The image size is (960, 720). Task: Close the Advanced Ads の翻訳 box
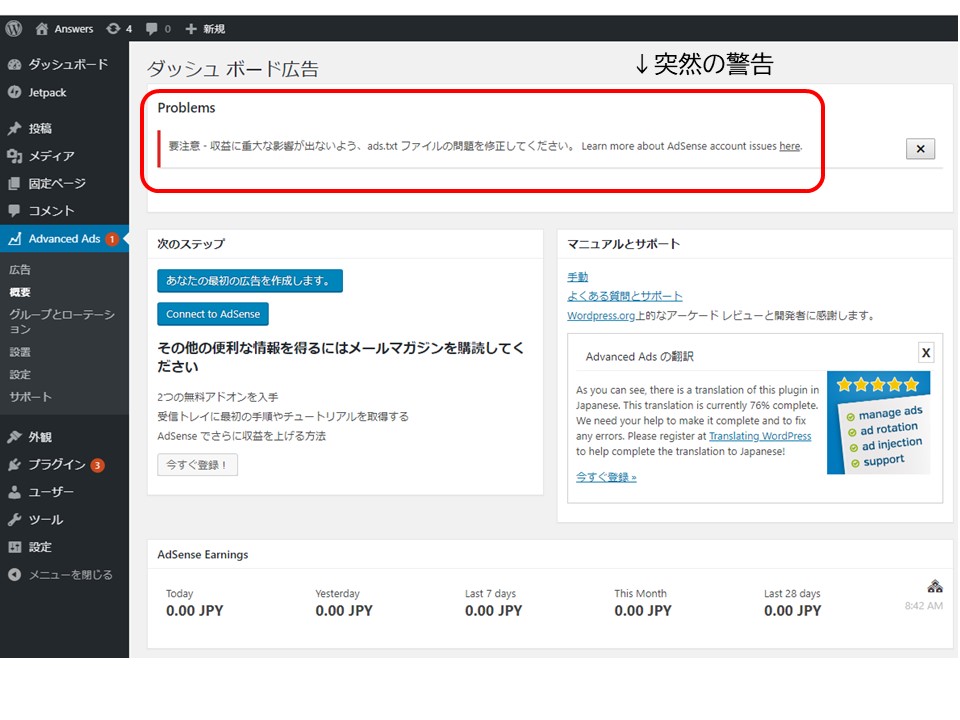coord(926,353)
